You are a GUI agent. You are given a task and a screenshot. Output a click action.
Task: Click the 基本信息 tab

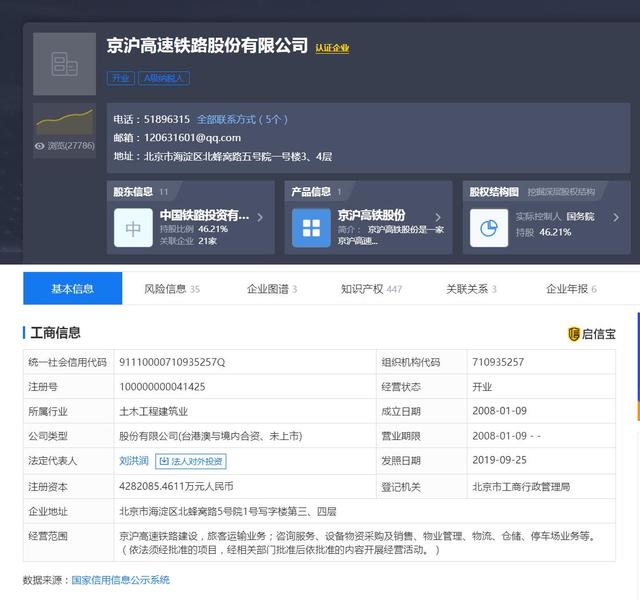pyautogui.click(x=73, y=289)
